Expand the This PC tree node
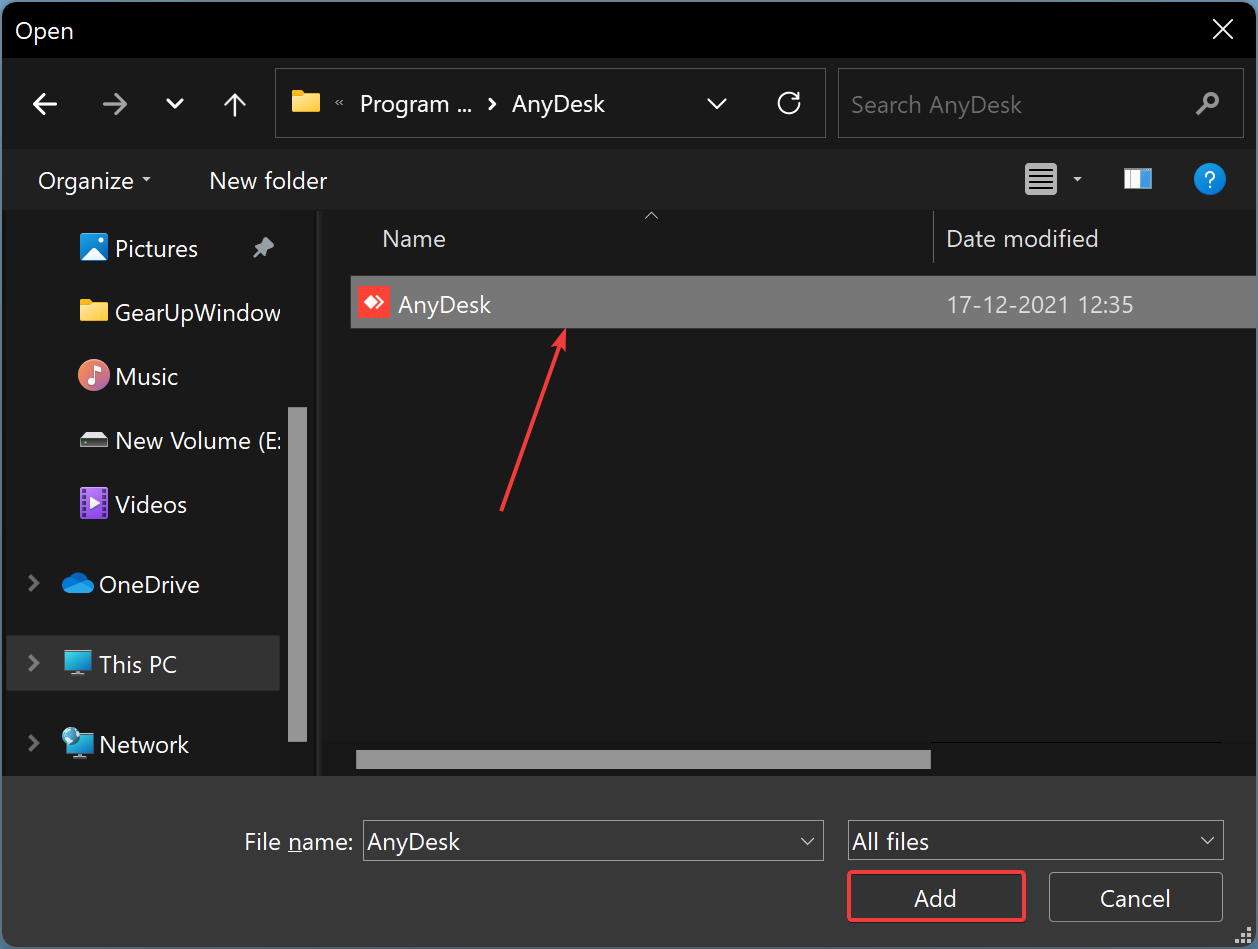 [x=33, y=663]
